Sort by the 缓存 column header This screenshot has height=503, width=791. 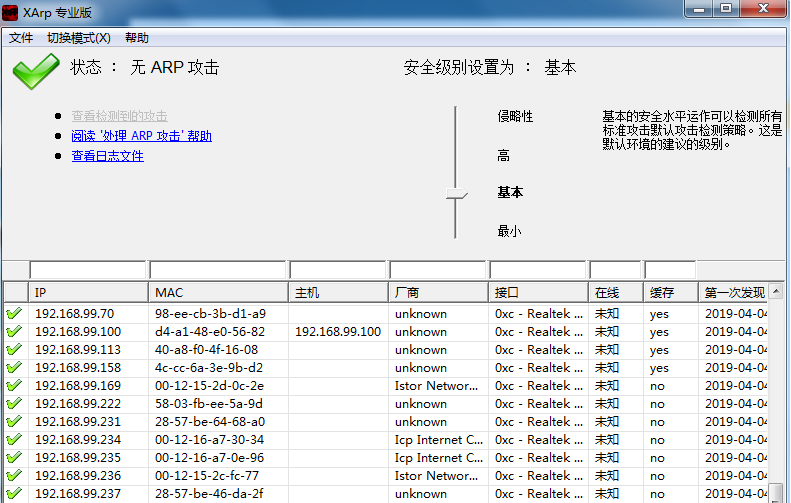tap(671, 293)
